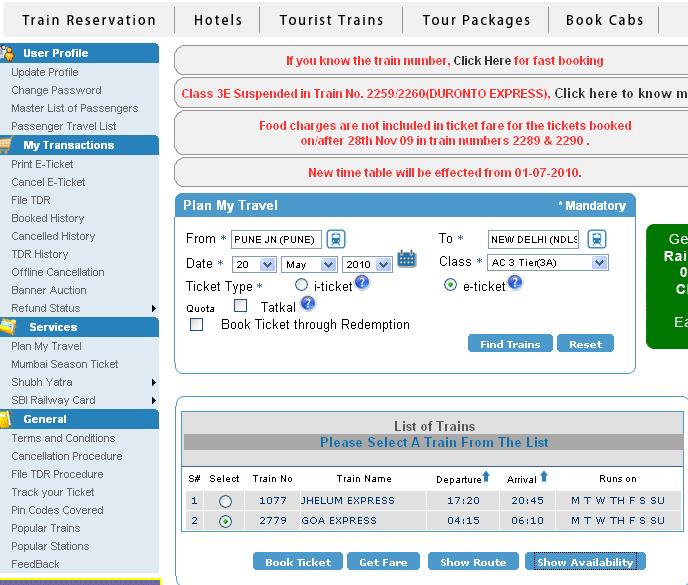Open Master List of Passengers
688x585 pixels.
(75, 108)
